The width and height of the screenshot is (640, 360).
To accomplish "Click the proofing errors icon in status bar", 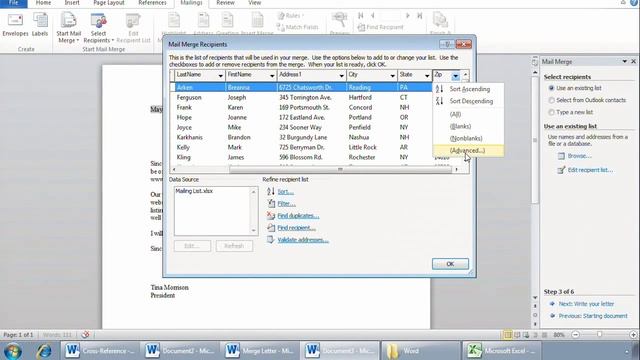I will tap(85, 335).
